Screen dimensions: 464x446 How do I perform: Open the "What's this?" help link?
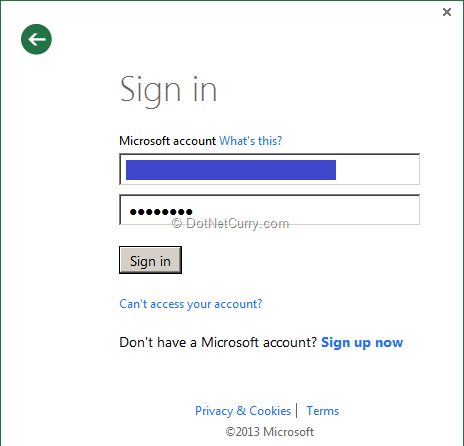pyautogui.click(x=250, y=141)
